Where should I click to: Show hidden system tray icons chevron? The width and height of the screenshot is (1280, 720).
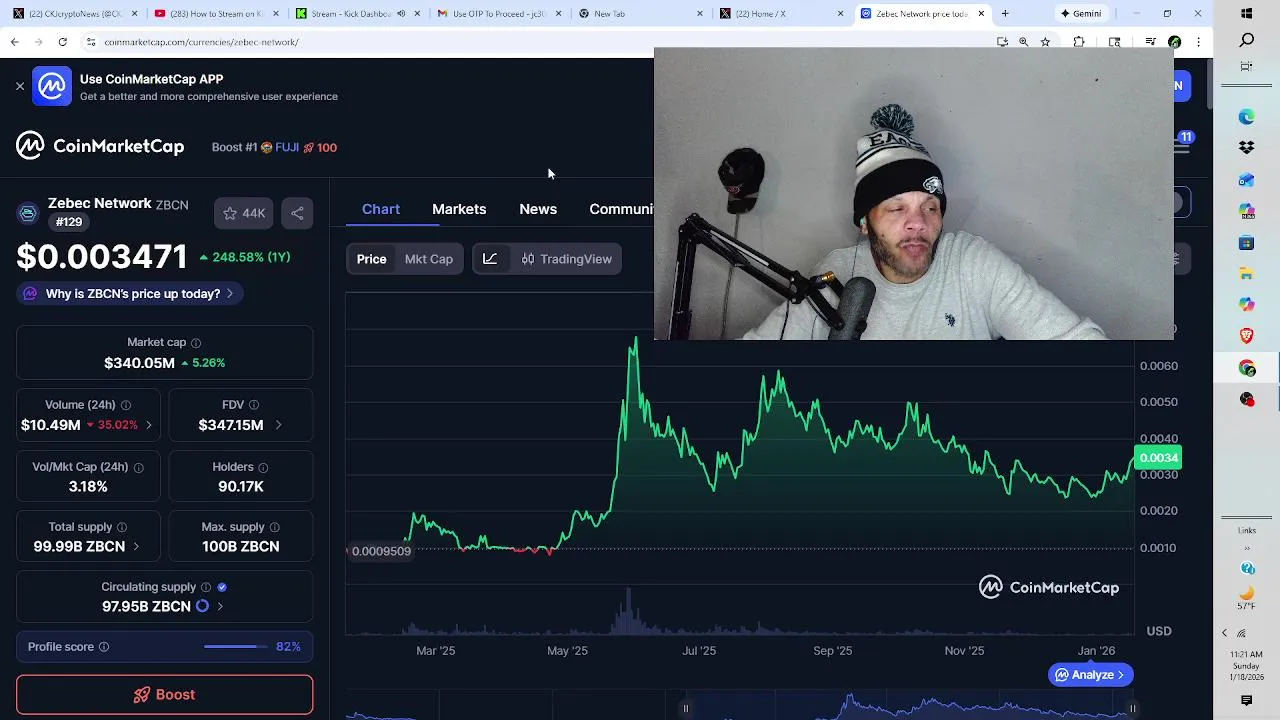tap(1224, 633)
